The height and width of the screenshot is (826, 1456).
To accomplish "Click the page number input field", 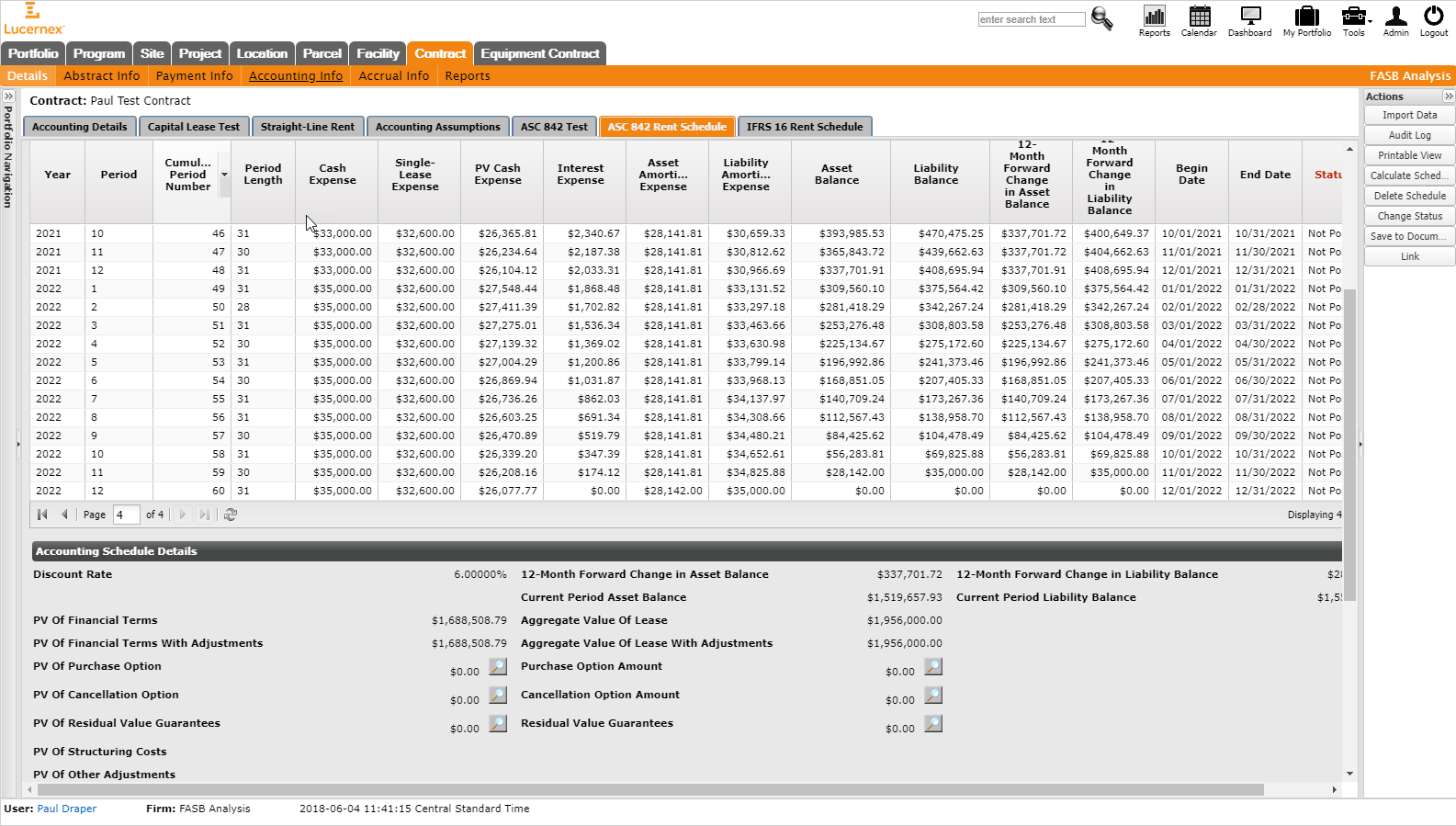I will pyautogui.click(x=126, y=515).
